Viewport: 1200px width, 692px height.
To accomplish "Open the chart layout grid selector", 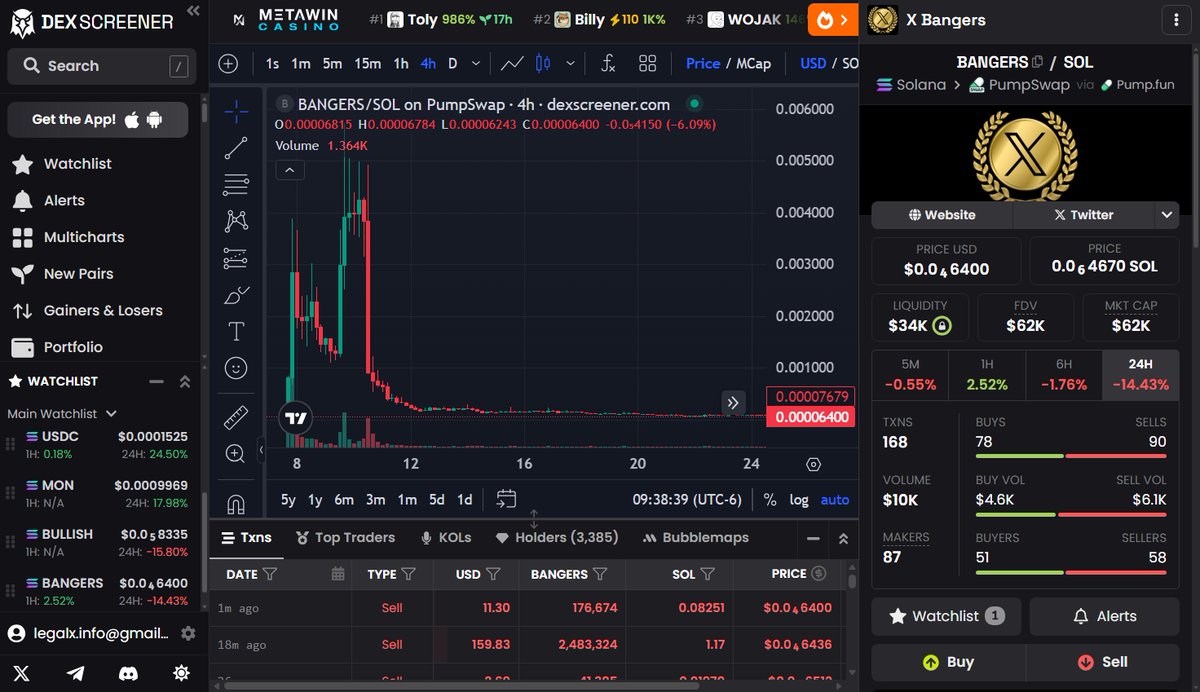I will click(x=647, y=64).
